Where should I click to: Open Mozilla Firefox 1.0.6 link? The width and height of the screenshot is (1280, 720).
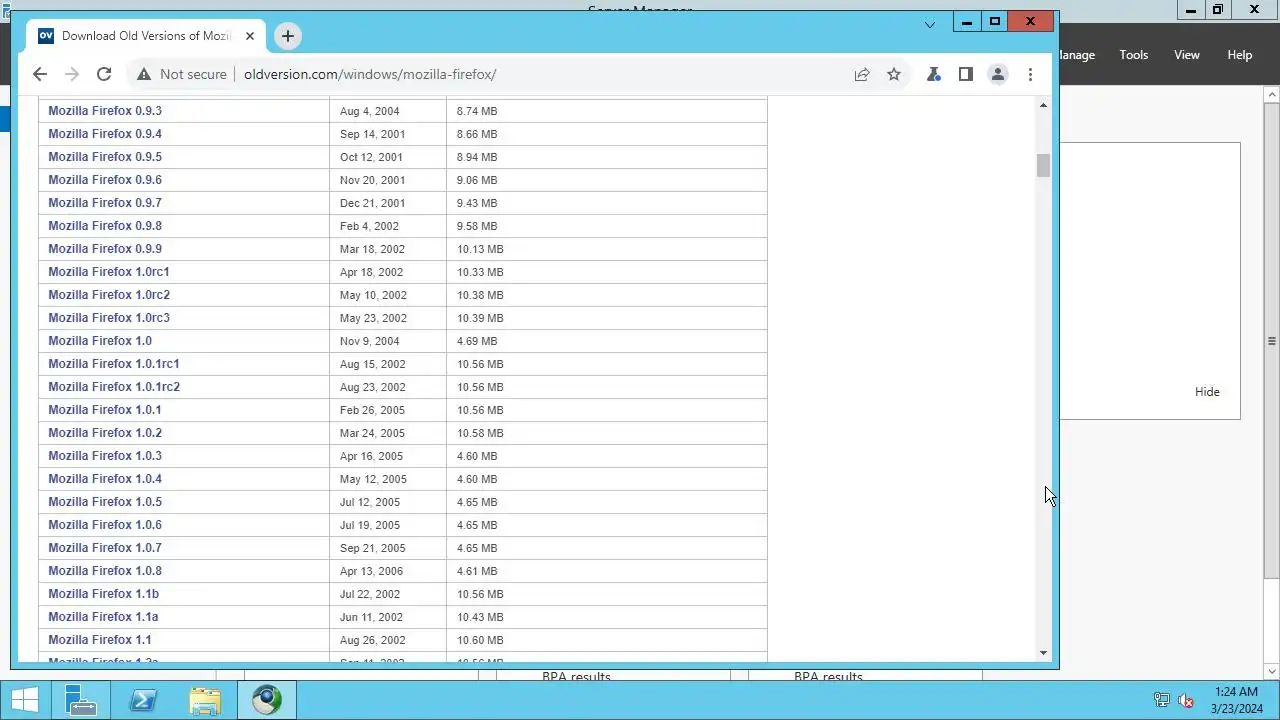(105, 525)
